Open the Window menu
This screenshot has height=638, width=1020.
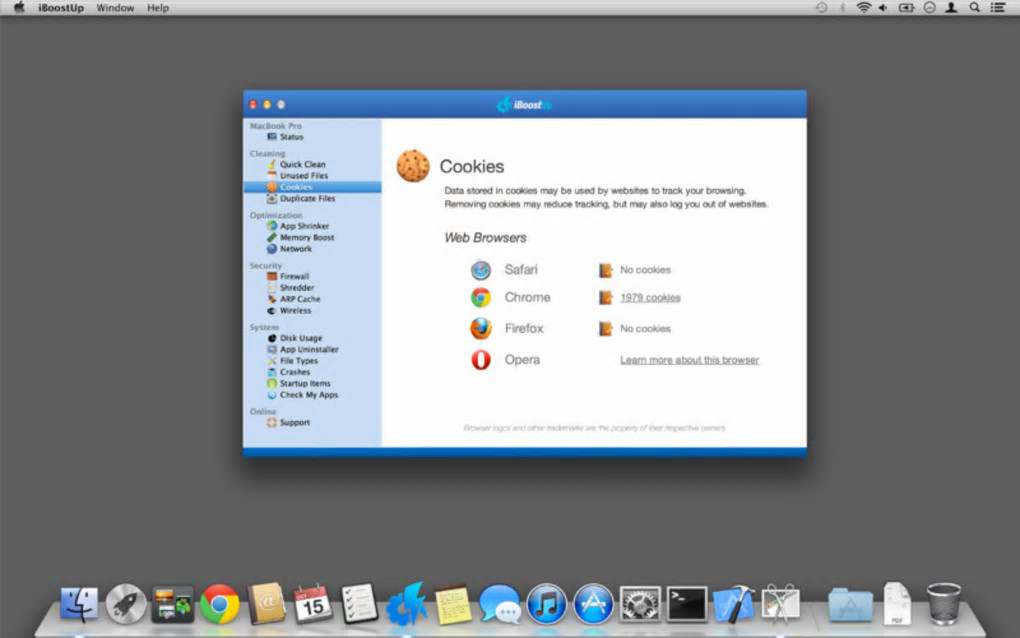(x=115, y=8)
